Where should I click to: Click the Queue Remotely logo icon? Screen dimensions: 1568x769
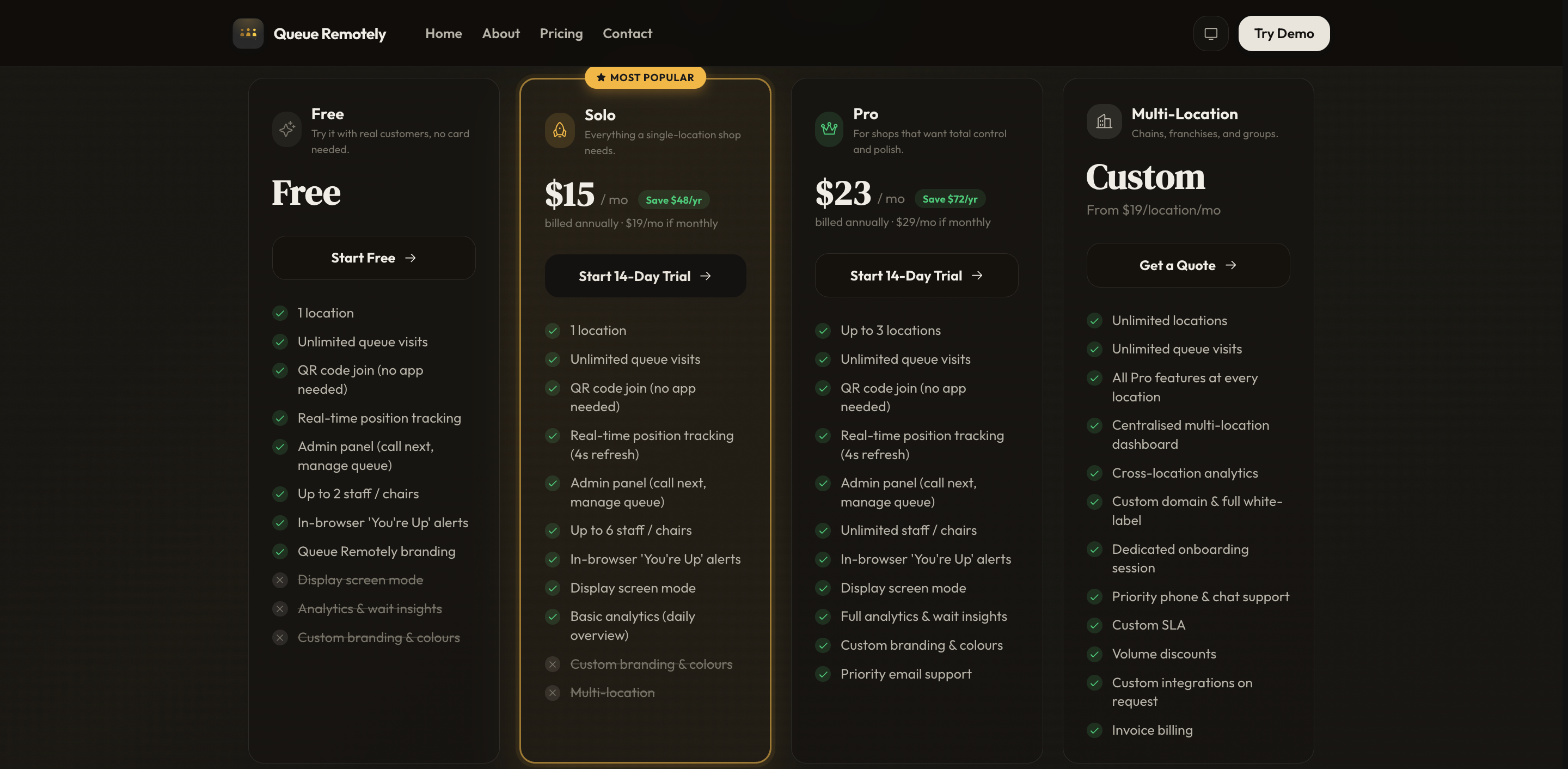coord(248,33)
